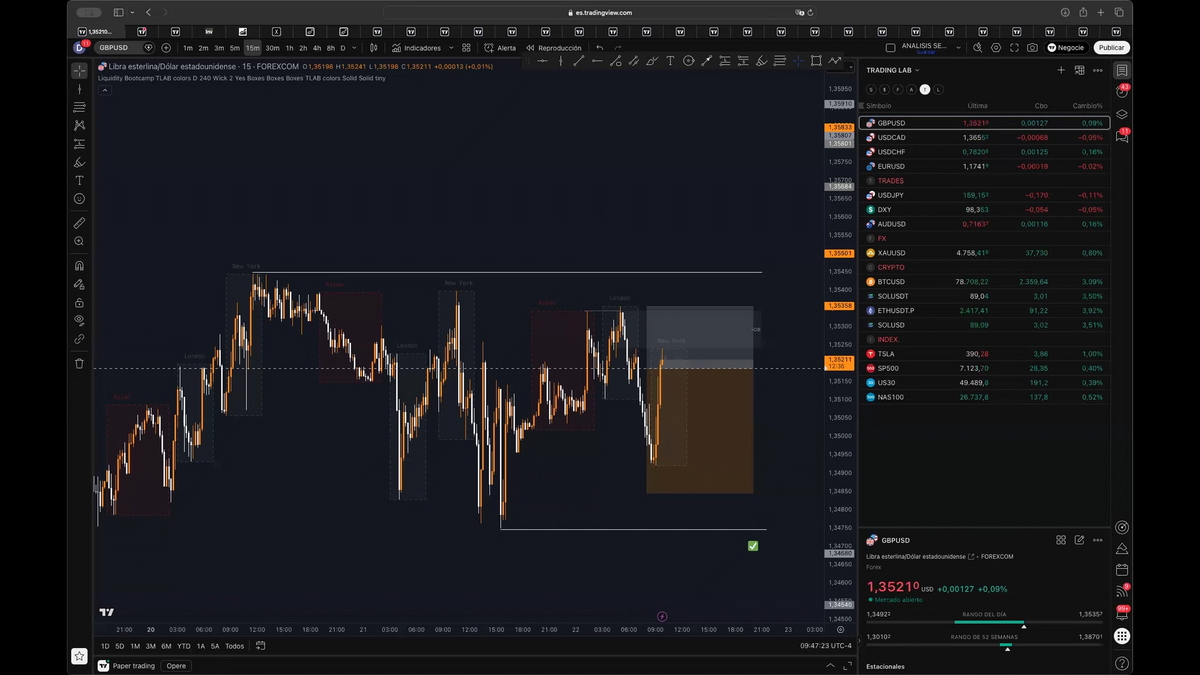Select BTCUSD in watchlist
1200x675 pixels.
click(x=984, y=282)
